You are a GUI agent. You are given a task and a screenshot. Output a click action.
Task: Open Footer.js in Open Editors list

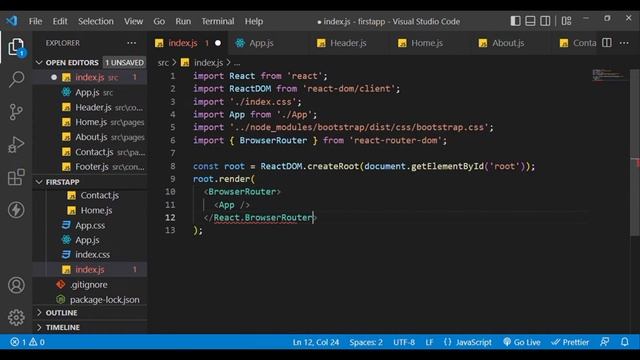pyautogui.click(x=90, y=167)
